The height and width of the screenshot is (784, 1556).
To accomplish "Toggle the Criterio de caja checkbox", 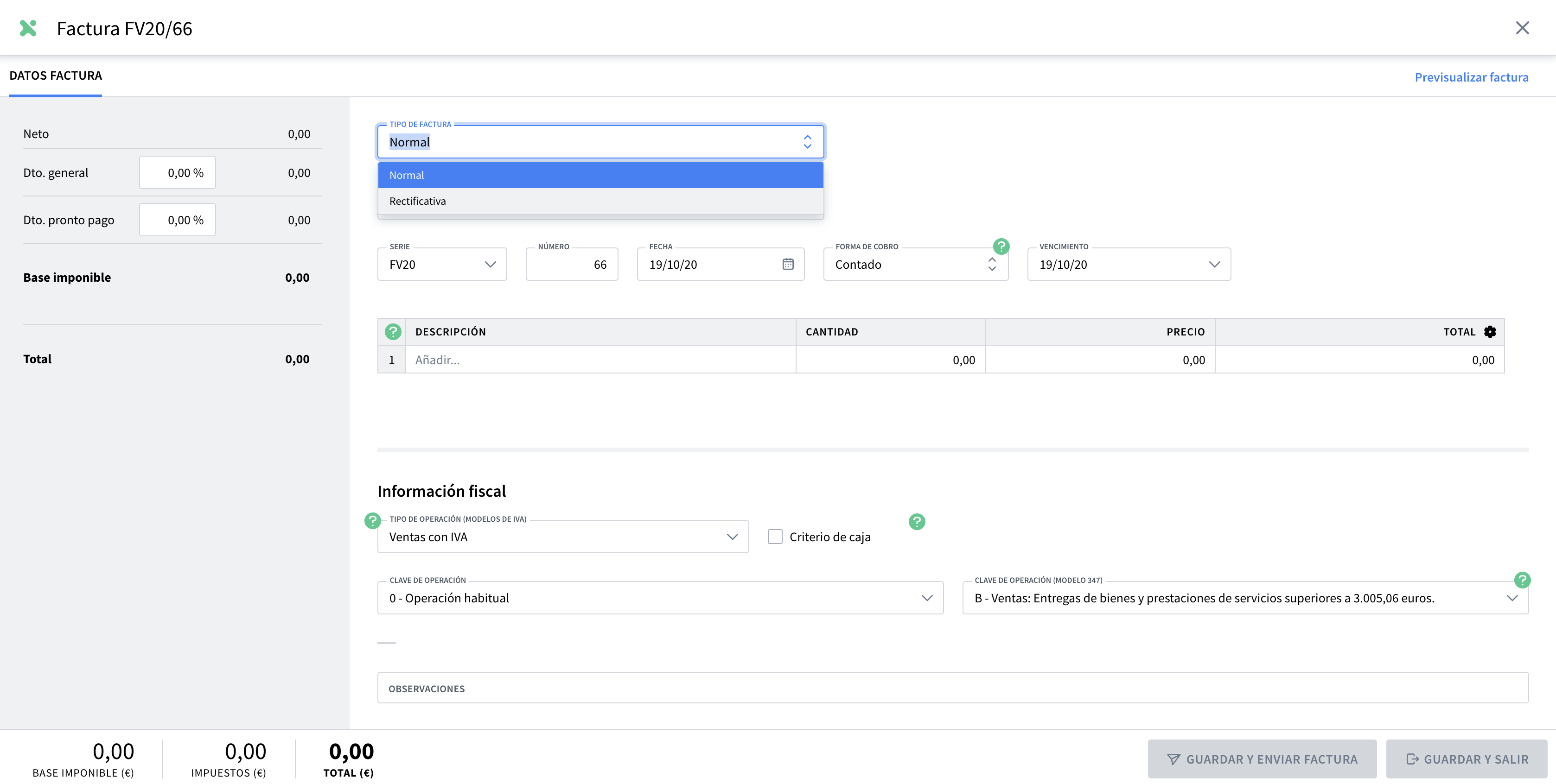I will point(775,537).
